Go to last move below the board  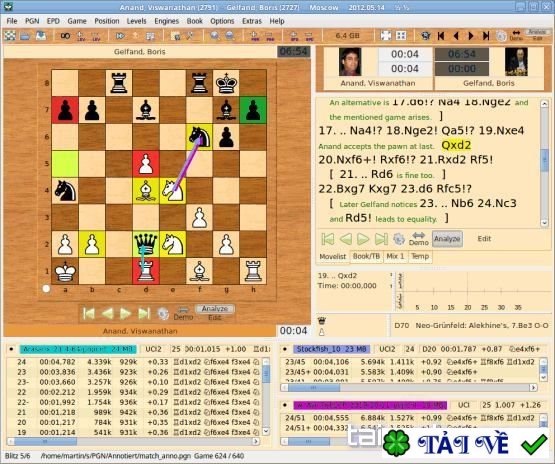144,313
